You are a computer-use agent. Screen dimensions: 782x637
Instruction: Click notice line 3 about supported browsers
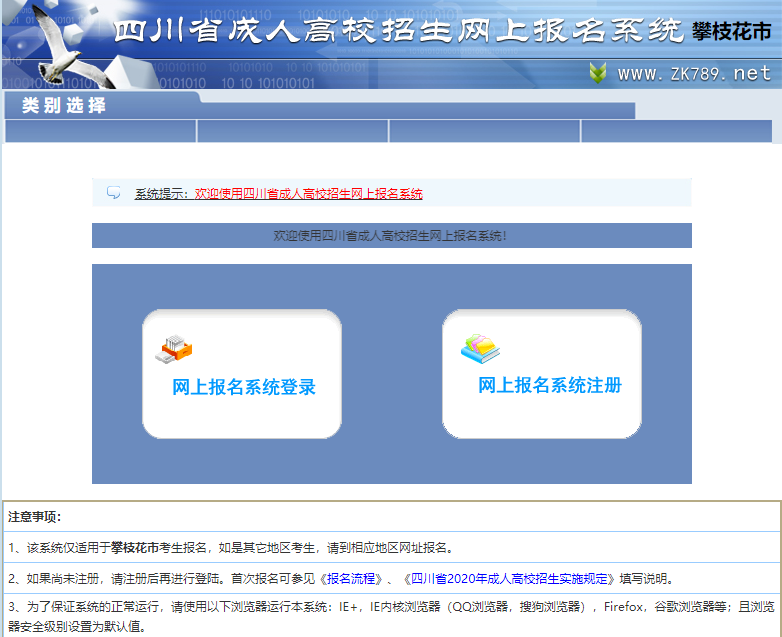pyautogui.click(x=391, y=617)
